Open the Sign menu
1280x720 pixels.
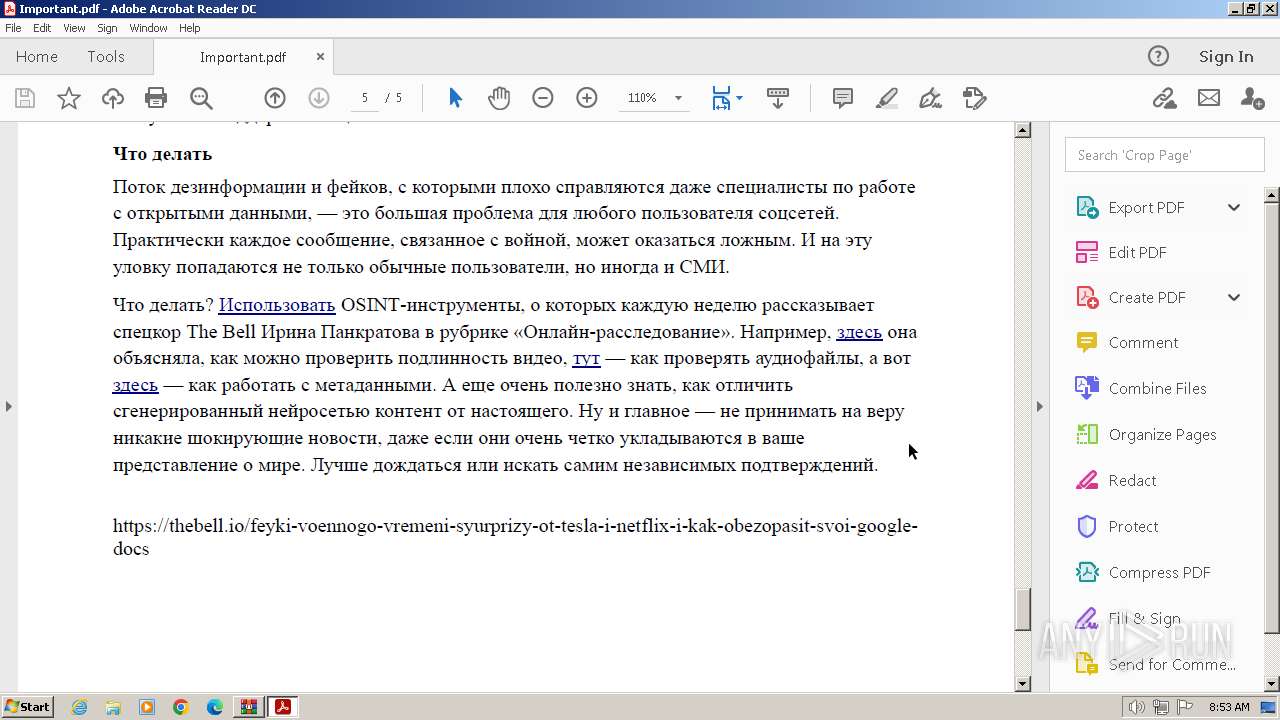pos(107,28)
